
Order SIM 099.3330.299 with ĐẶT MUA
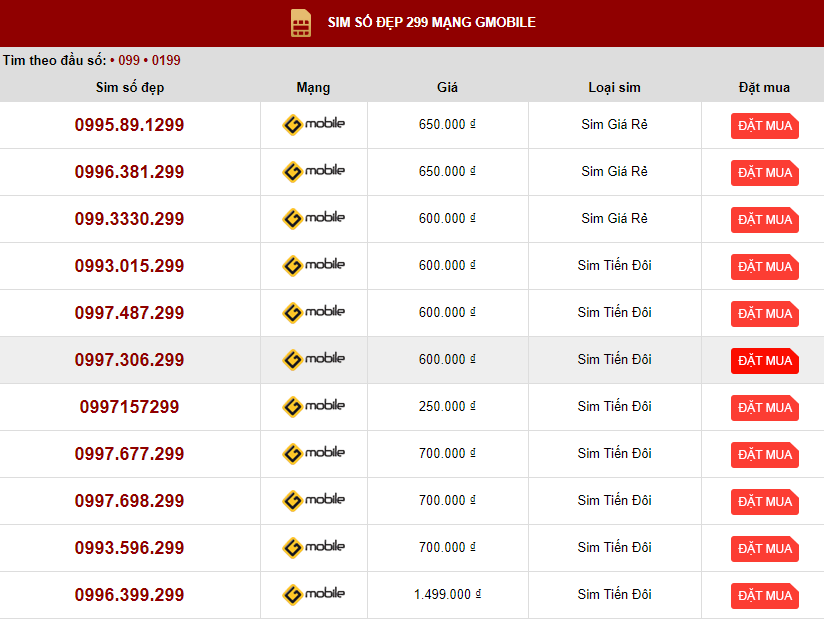pyautogui.click(x=765, y=220)
